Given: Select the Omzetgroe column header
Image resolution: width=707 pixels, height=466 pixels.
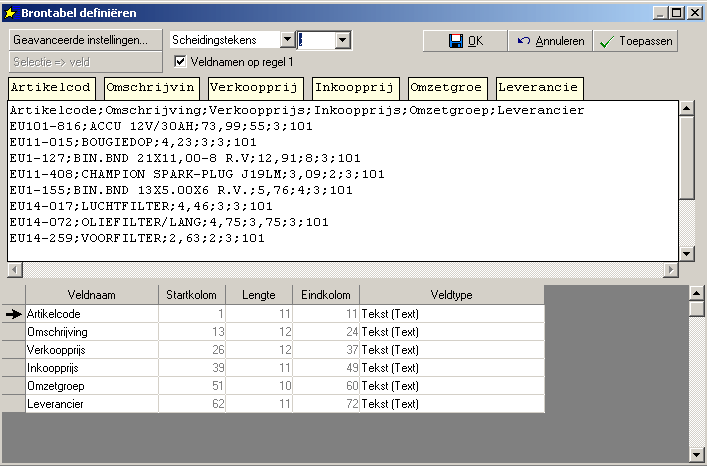Looking at the screenshot, I should point(447,87).
